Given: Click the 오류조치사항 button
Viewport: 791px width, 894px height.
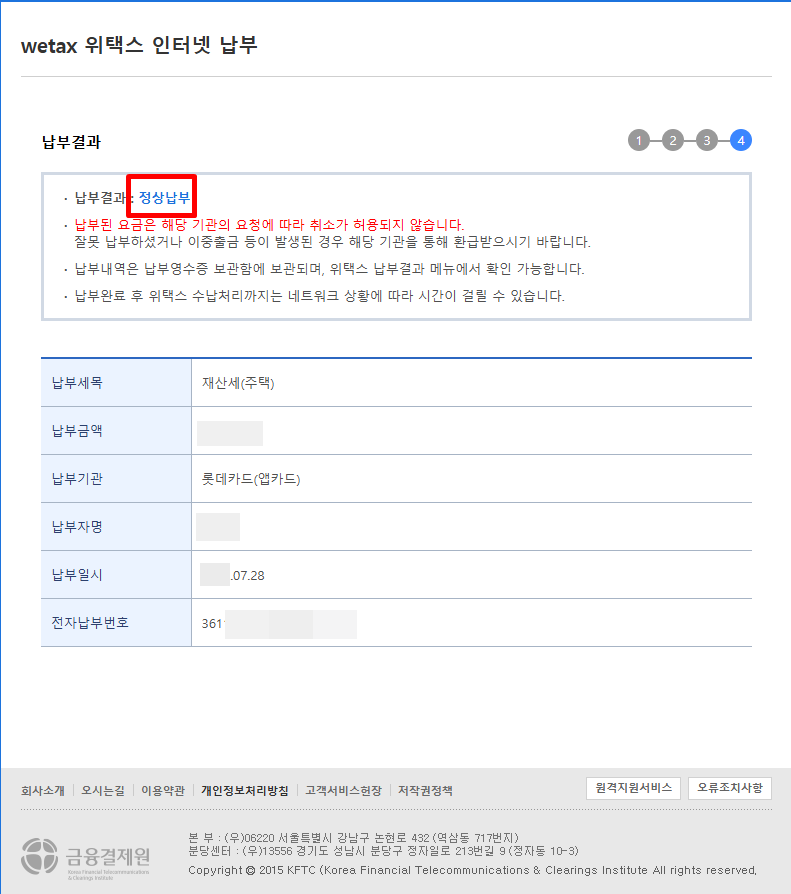Looking at the screenshot, I should click(x=730, y=788).
